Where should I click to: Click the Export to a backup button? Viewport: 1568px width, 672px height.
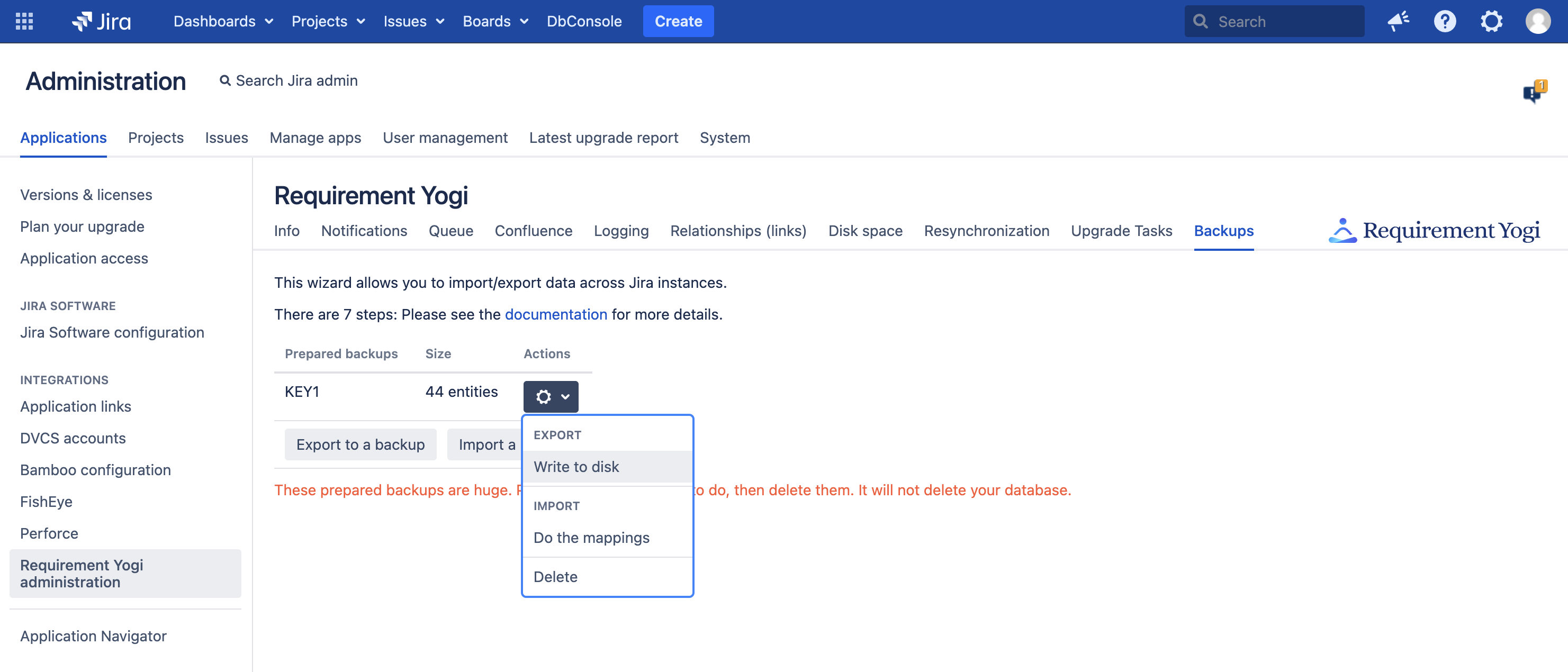pos(361,444)
